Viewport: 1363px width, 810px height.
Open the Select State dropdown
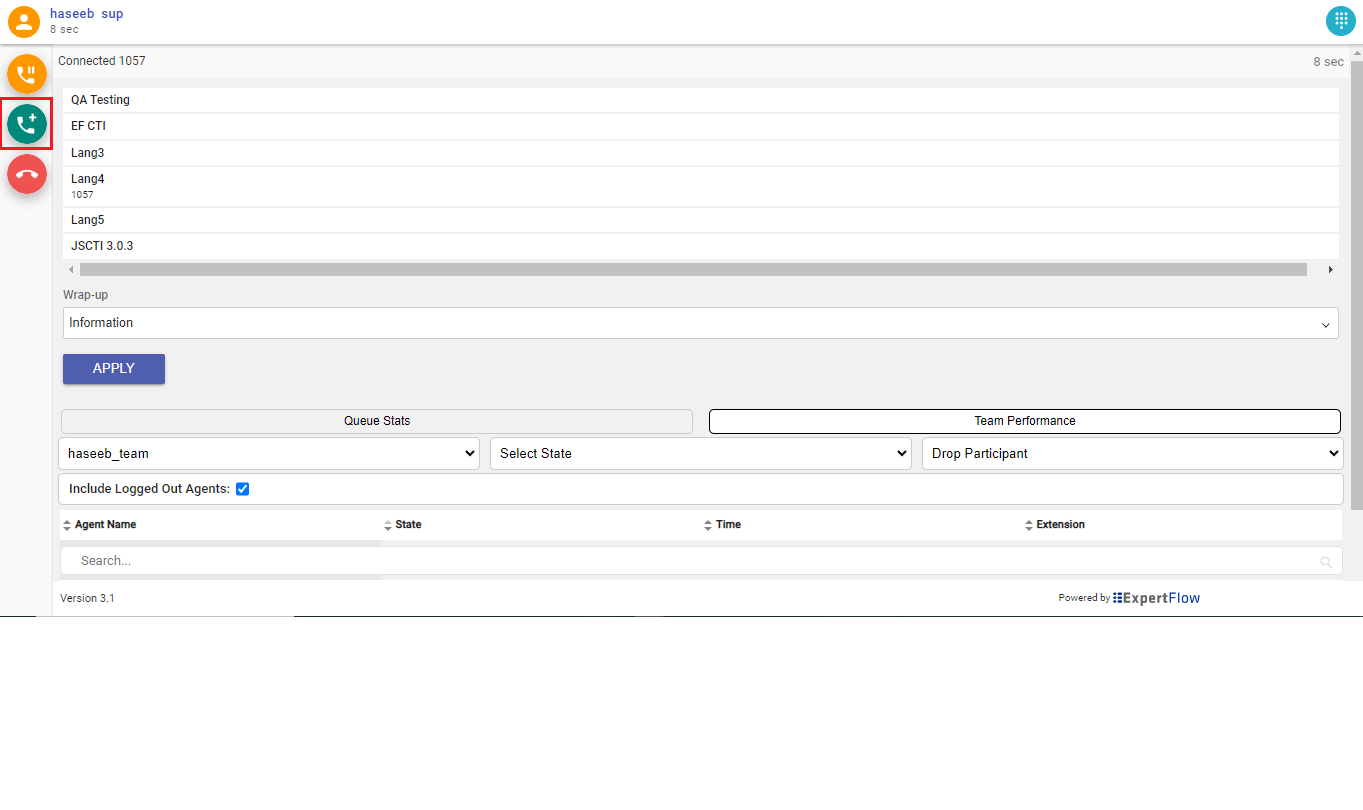(700, 453)
